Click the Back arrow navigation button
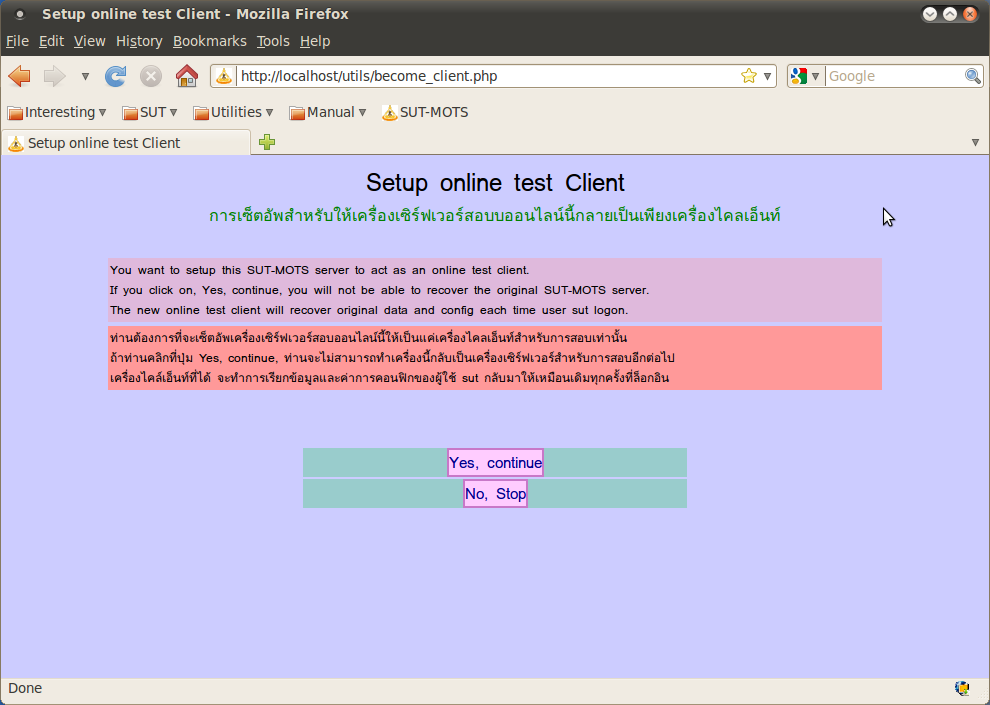The width and height of the screenshot is (990, 705). pos(20,76)
